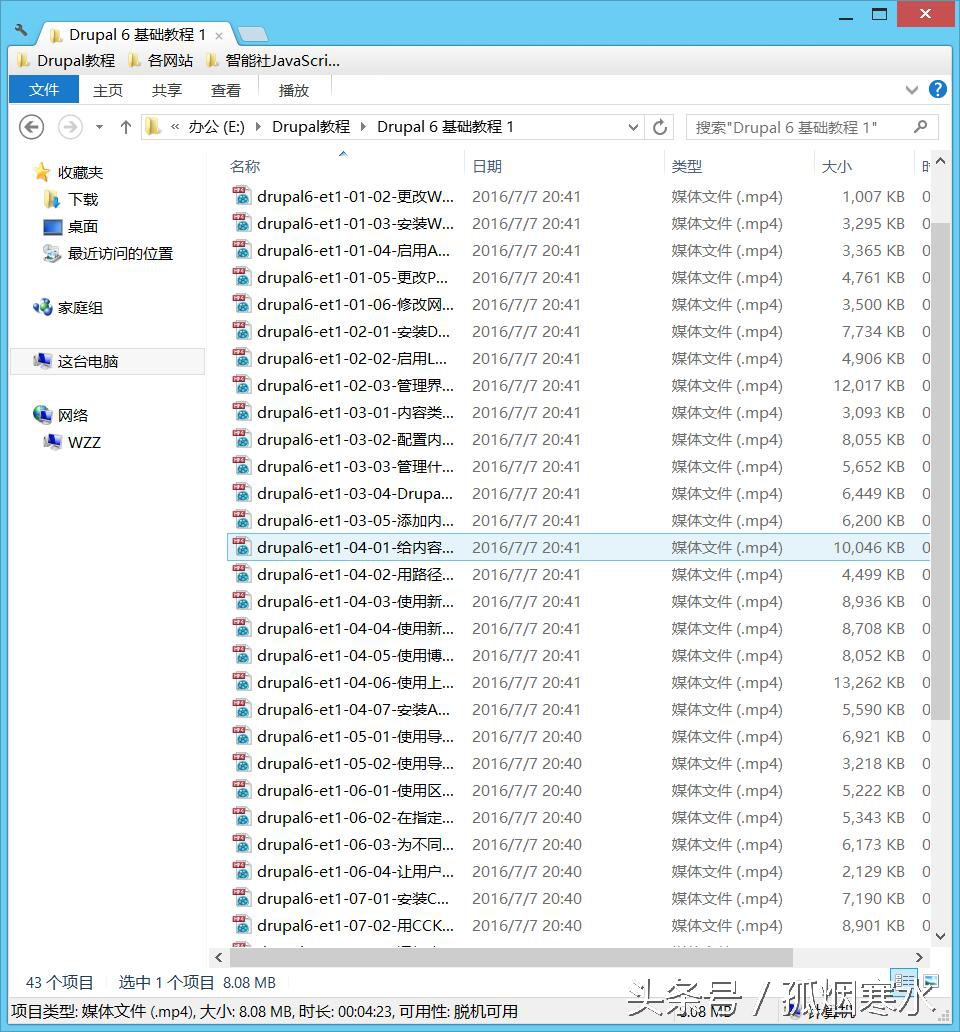
Task: Select the mp4 icon of drupal6-et1-06-01 file
Action: (241, 790)
